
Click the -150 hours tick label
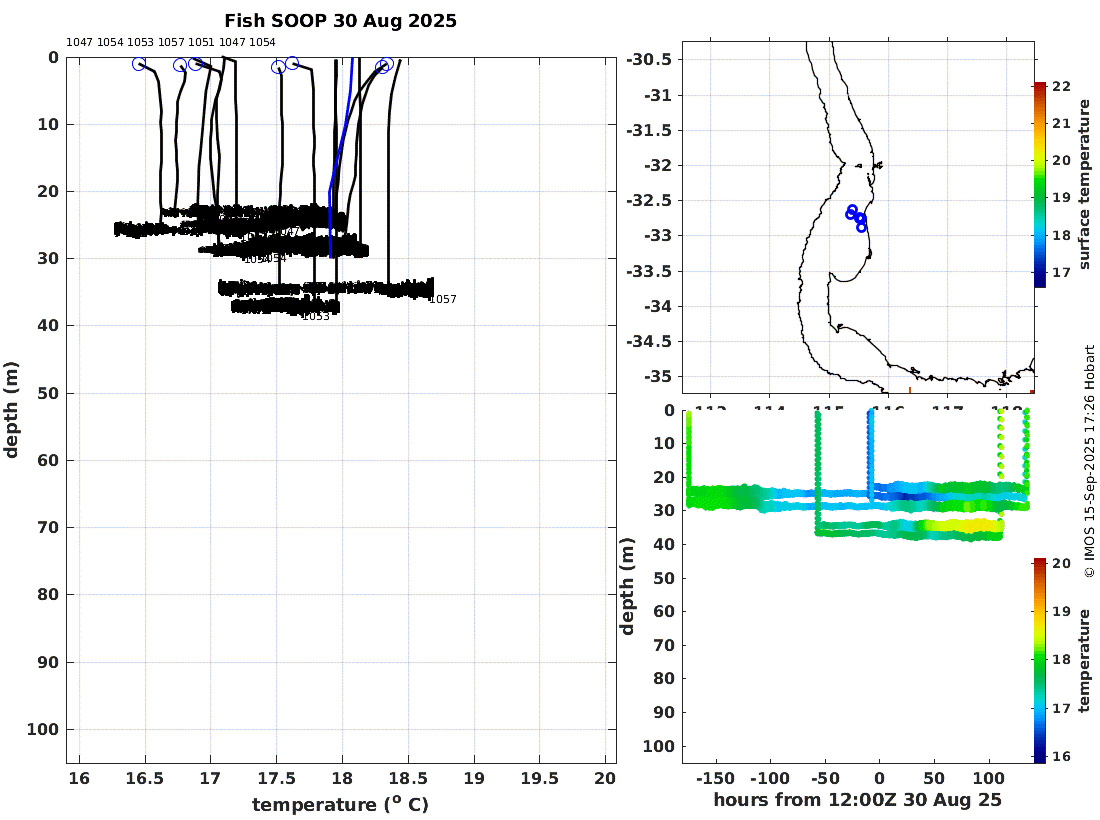tap(716, 779)
